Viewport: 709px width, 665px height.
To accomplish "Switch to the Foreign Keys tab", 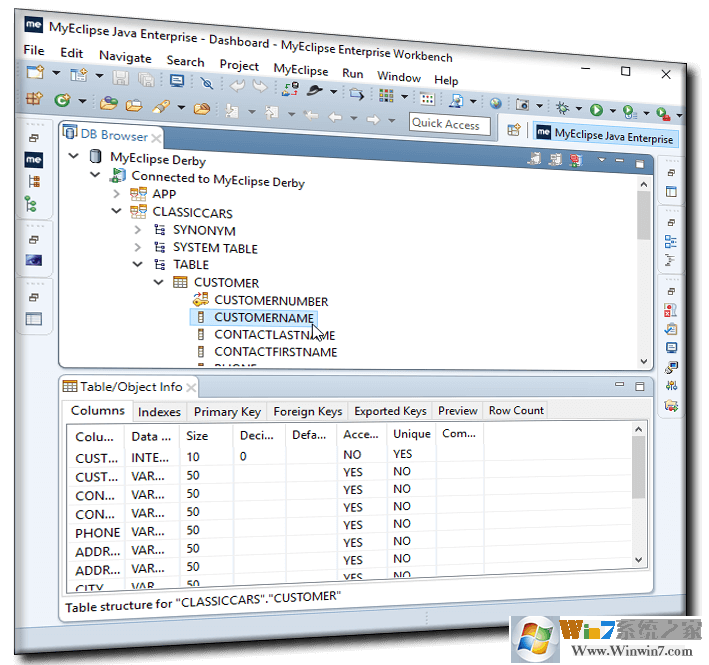I will [307, 411].
